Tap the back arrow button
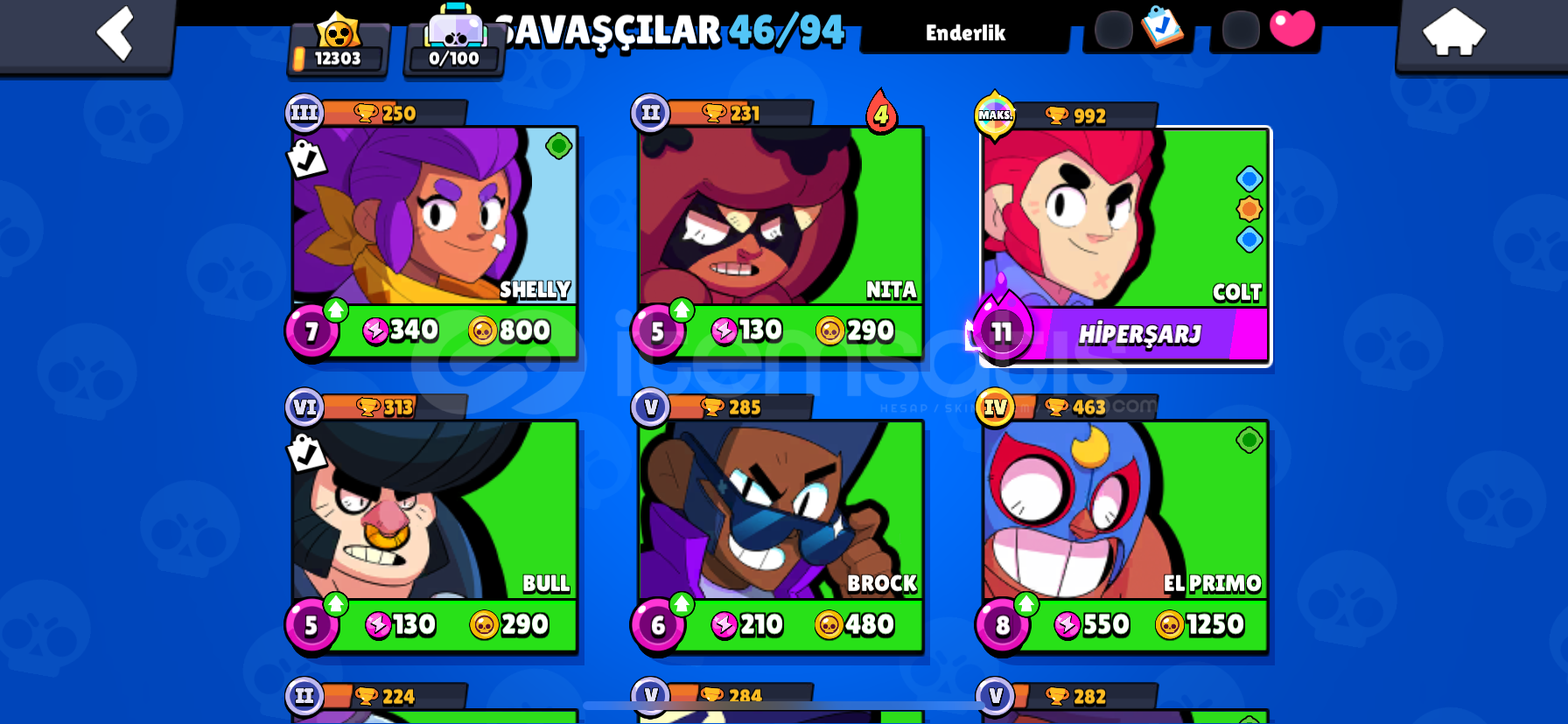1568x724 pixels. [x=115, y=33]
